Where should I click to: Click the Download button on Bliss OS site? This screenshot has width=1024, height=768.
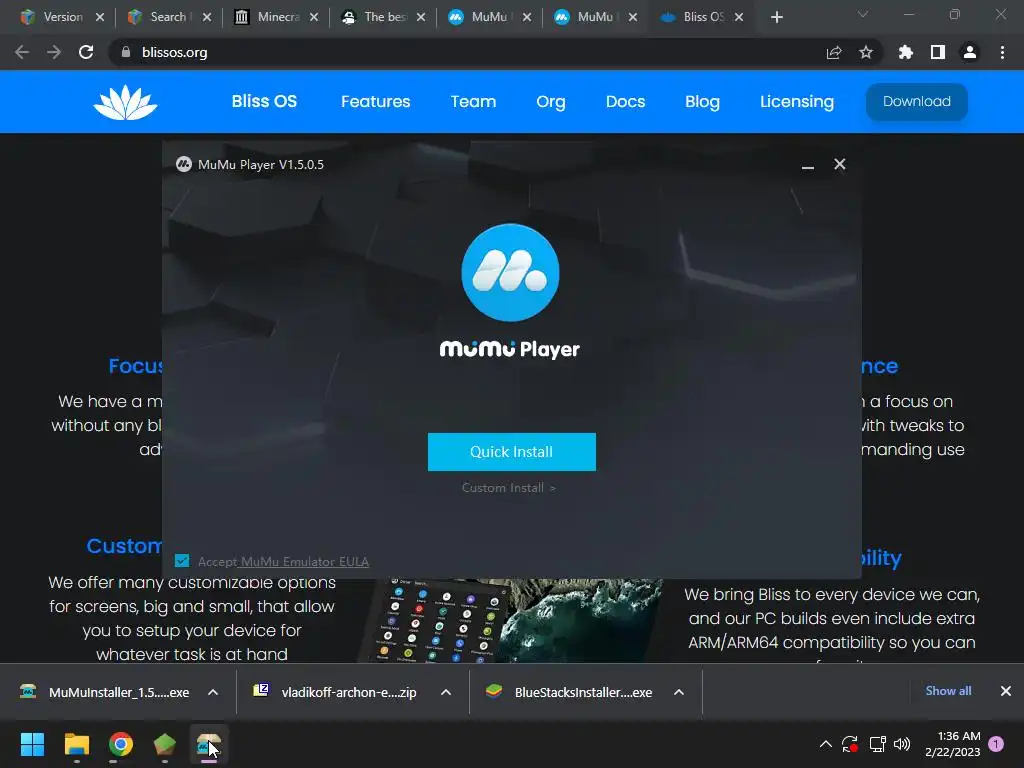pos(916,101)
